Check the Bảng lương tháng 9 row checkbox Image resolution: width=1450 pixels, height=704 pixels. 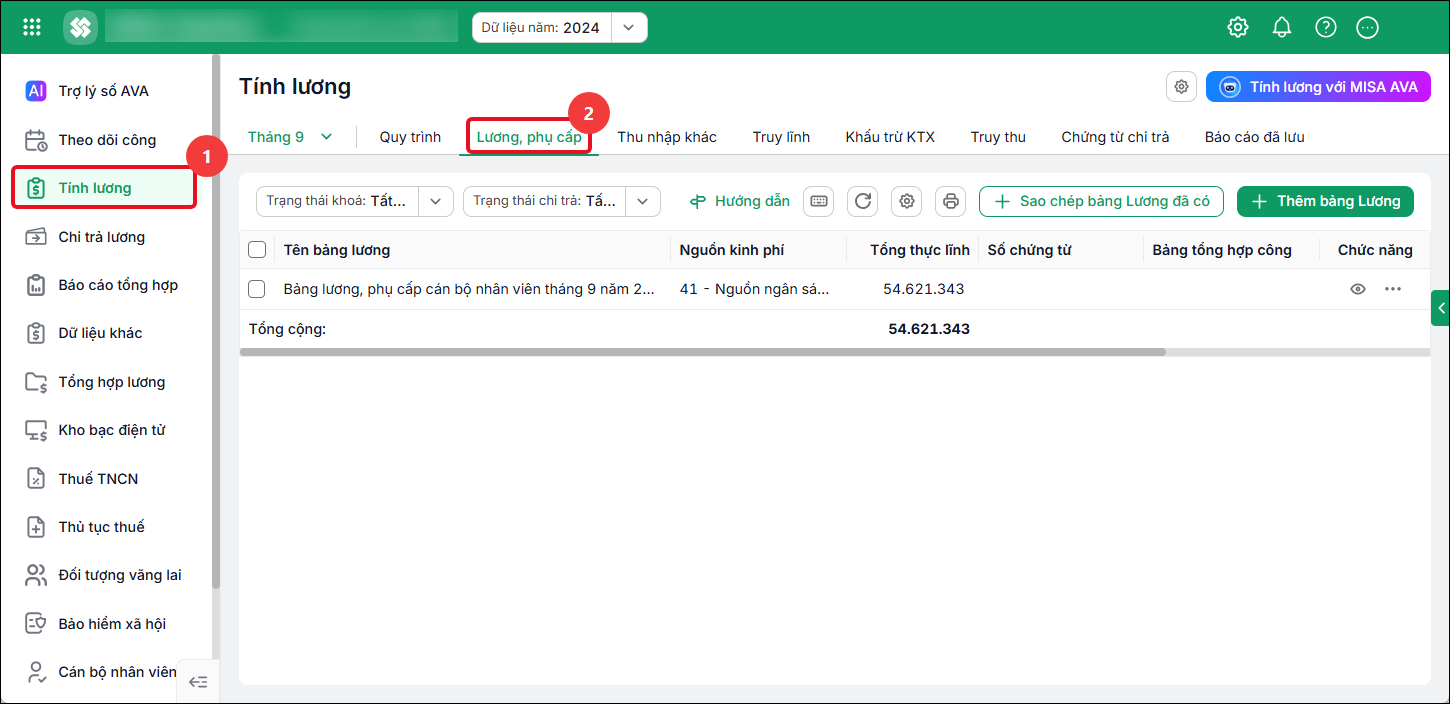(x=257, y=289)
